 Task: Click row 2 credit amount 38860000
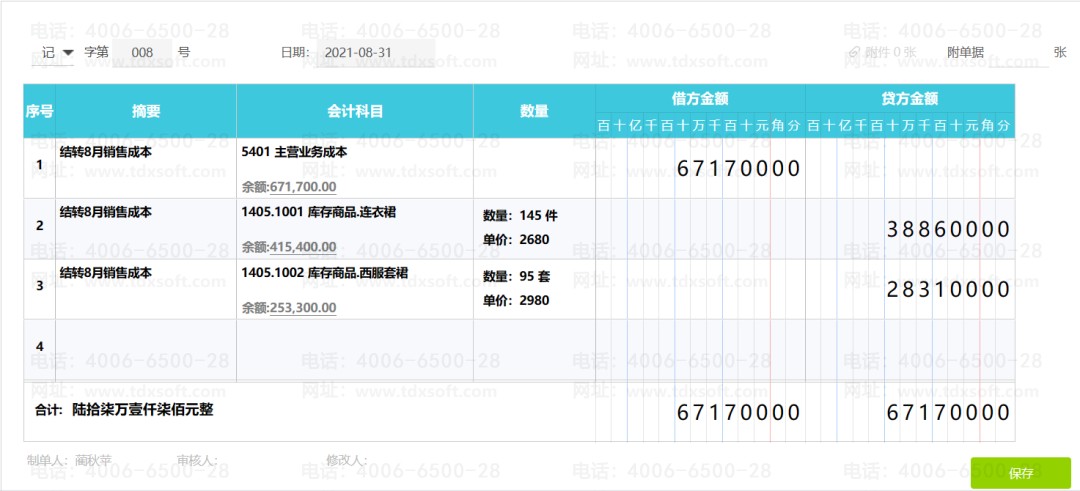pyautogui.click(x=948, y=229)
